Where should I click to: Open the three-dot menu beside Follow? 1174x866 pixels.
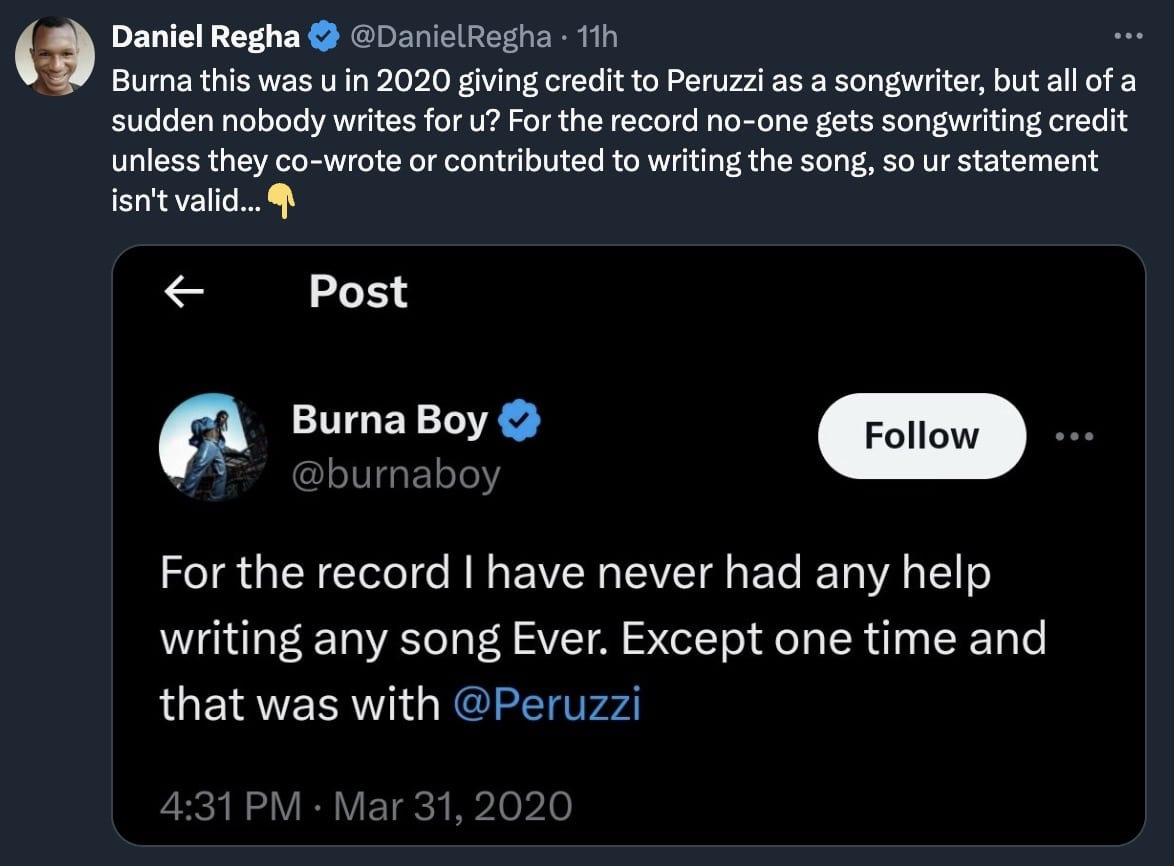tap(1075, 436)
